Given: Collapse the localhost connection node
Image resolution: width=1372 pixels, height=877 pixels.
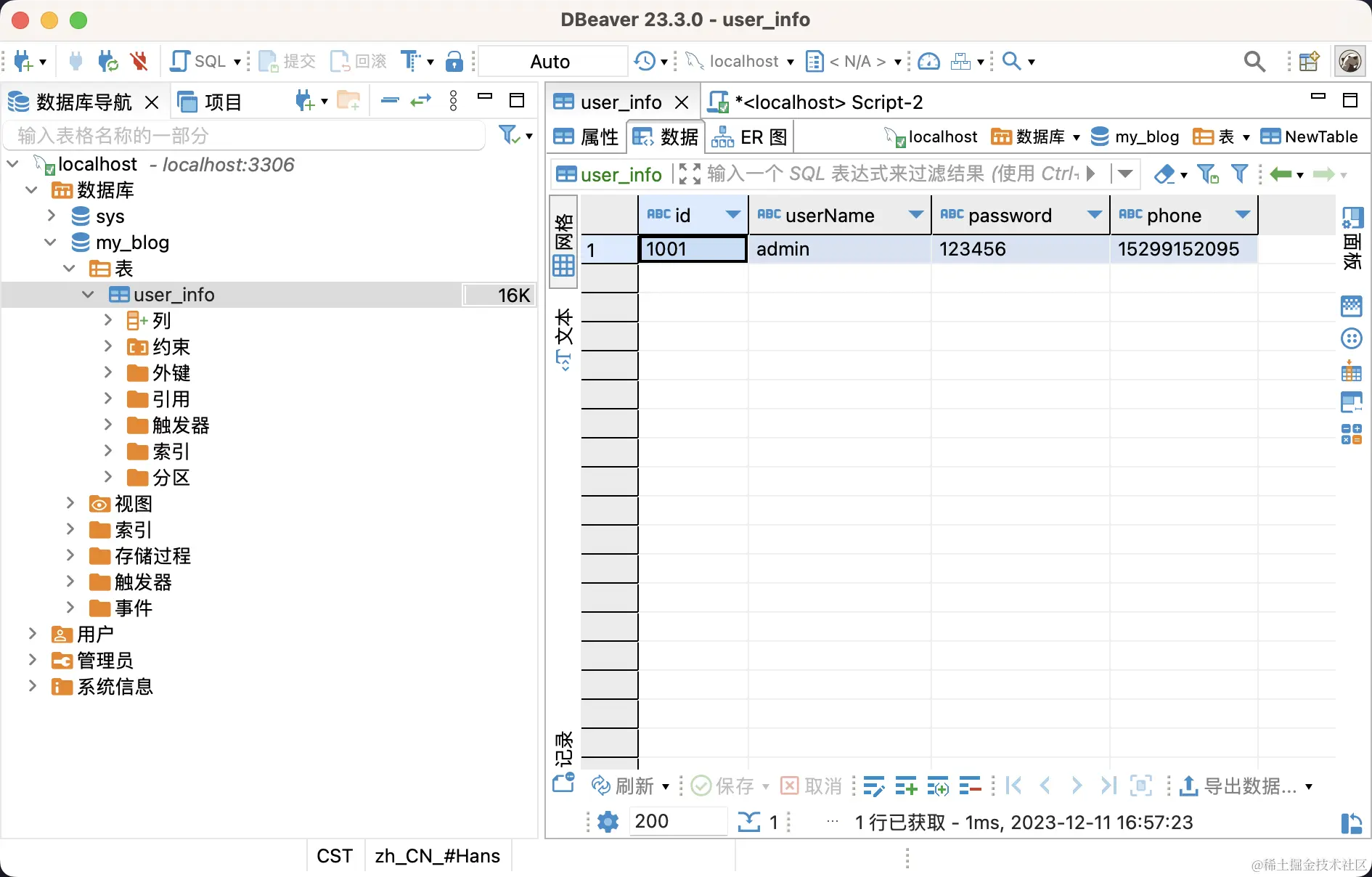Looking at the screenshot, I should coord(13,165).
